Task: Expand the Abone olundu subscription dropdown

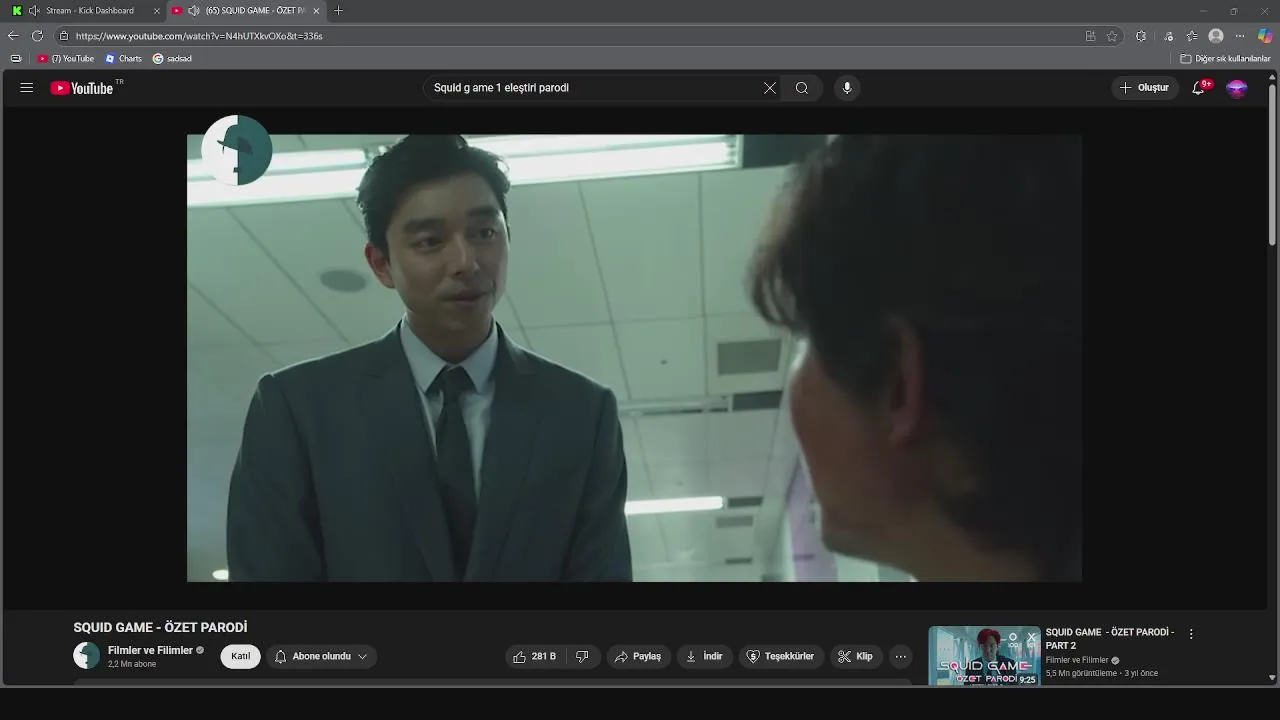Action: [x=321, y=657]
